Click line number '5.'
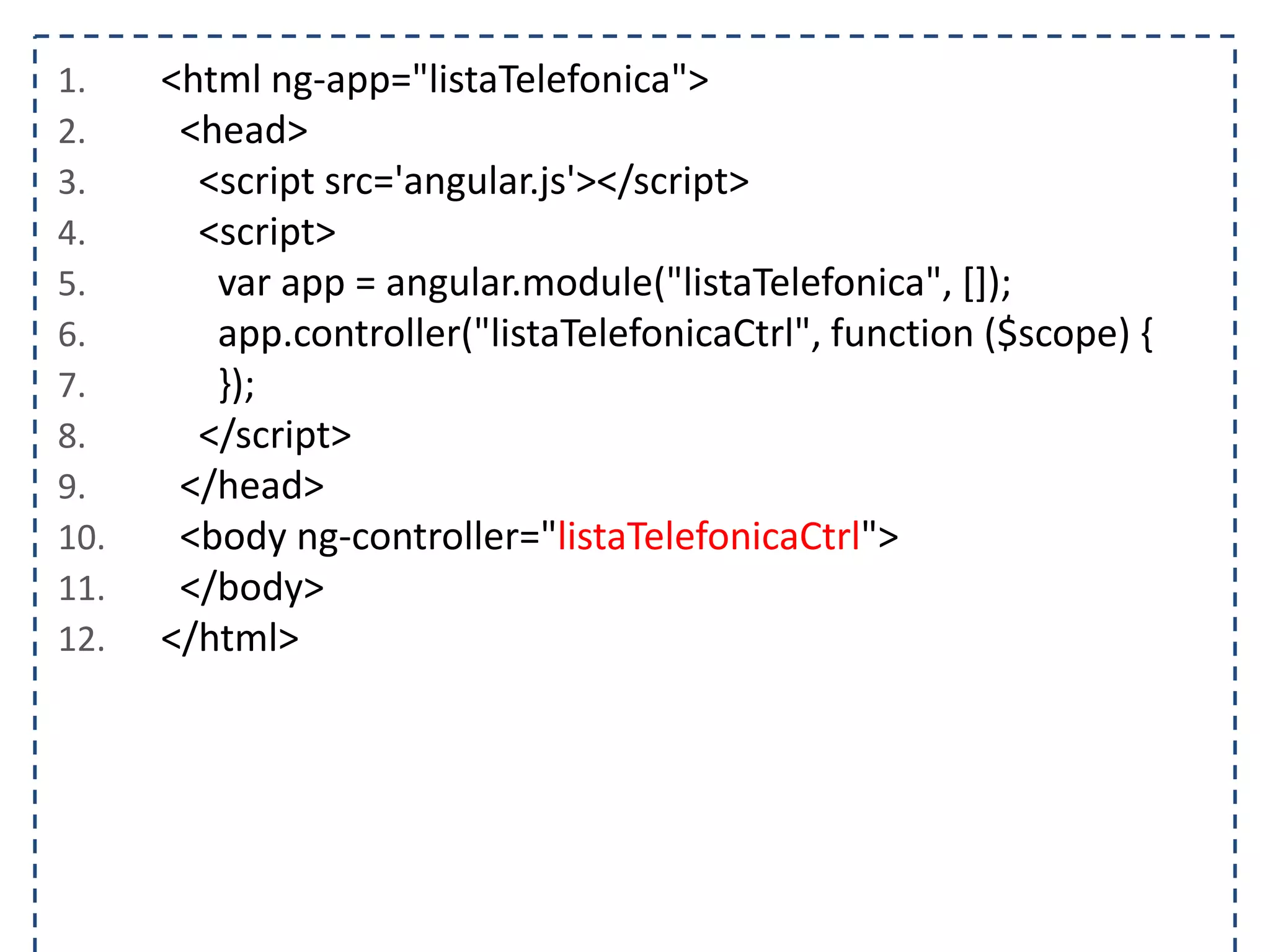This screenshot has height=952, width=1270. point(72,284)
